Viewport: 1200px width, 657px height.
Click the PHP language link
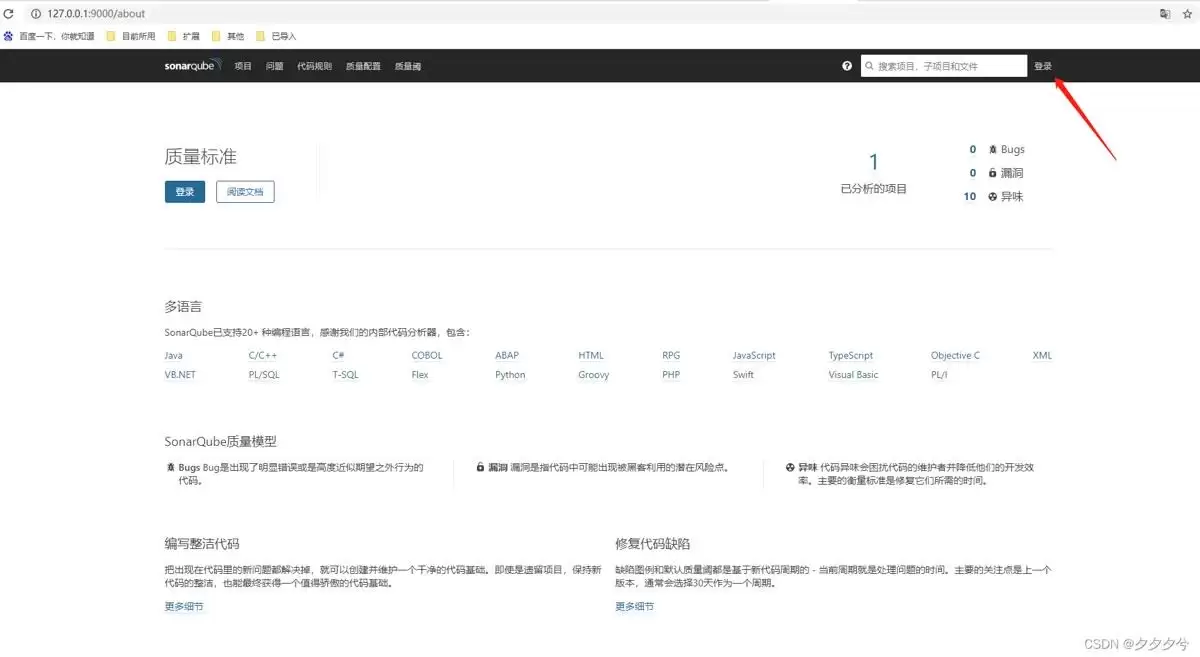click(671, 375)
